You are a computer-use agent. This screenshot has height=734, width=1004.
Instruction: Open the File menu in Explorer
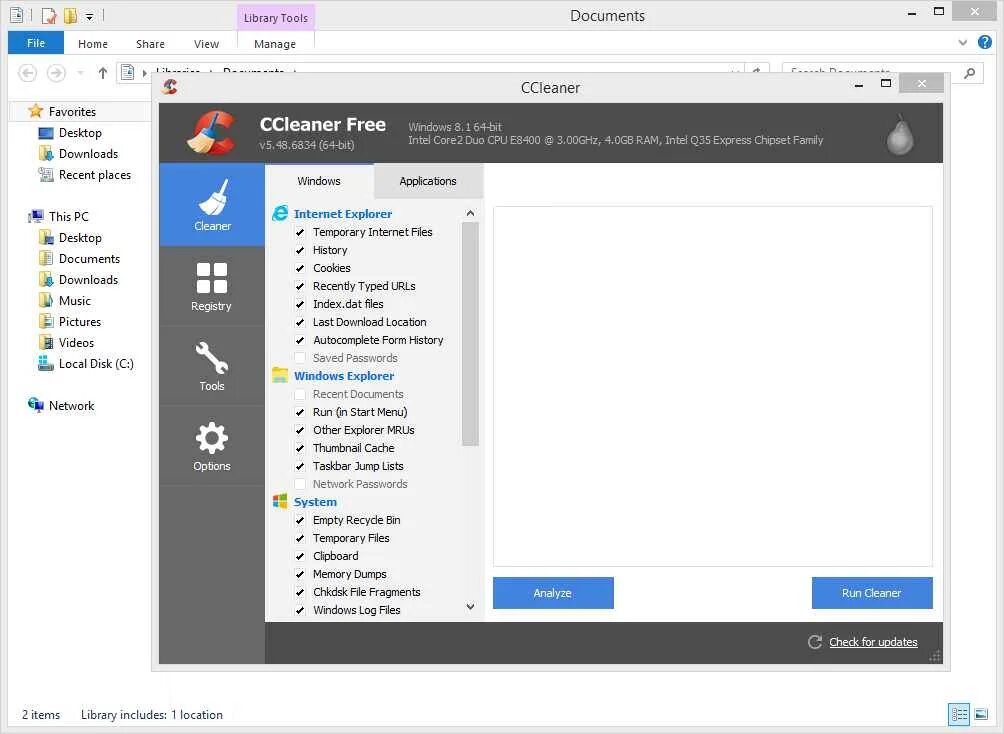(x=36, y=43)
